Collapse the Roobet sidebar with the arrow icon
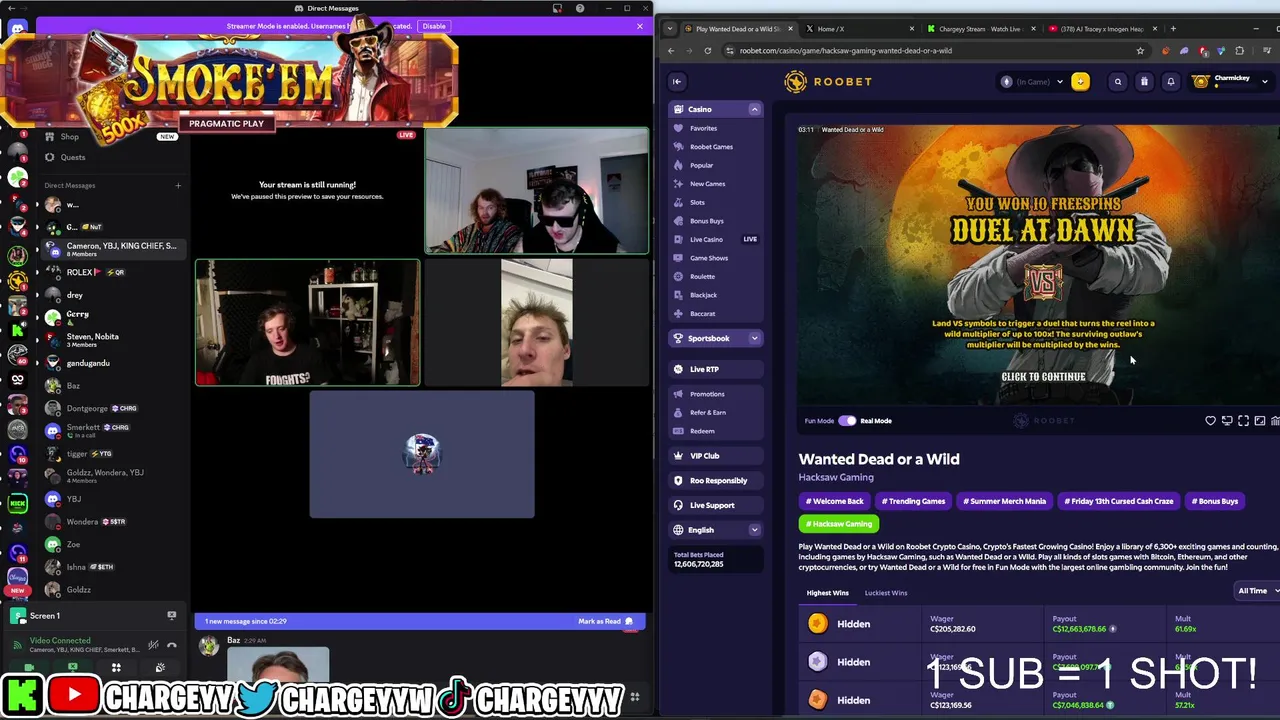This screenshot has height=720, width=1280. 677,82
